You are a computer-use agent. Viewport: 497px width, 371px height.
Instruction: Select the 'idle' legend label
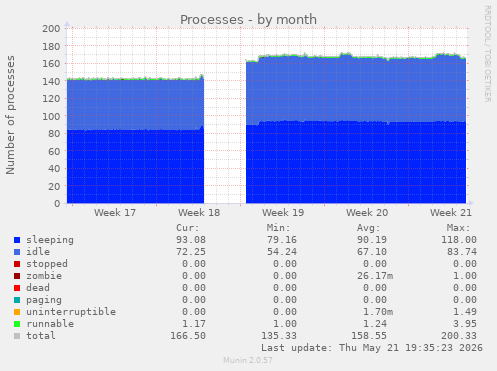click(x=38, y=252)
